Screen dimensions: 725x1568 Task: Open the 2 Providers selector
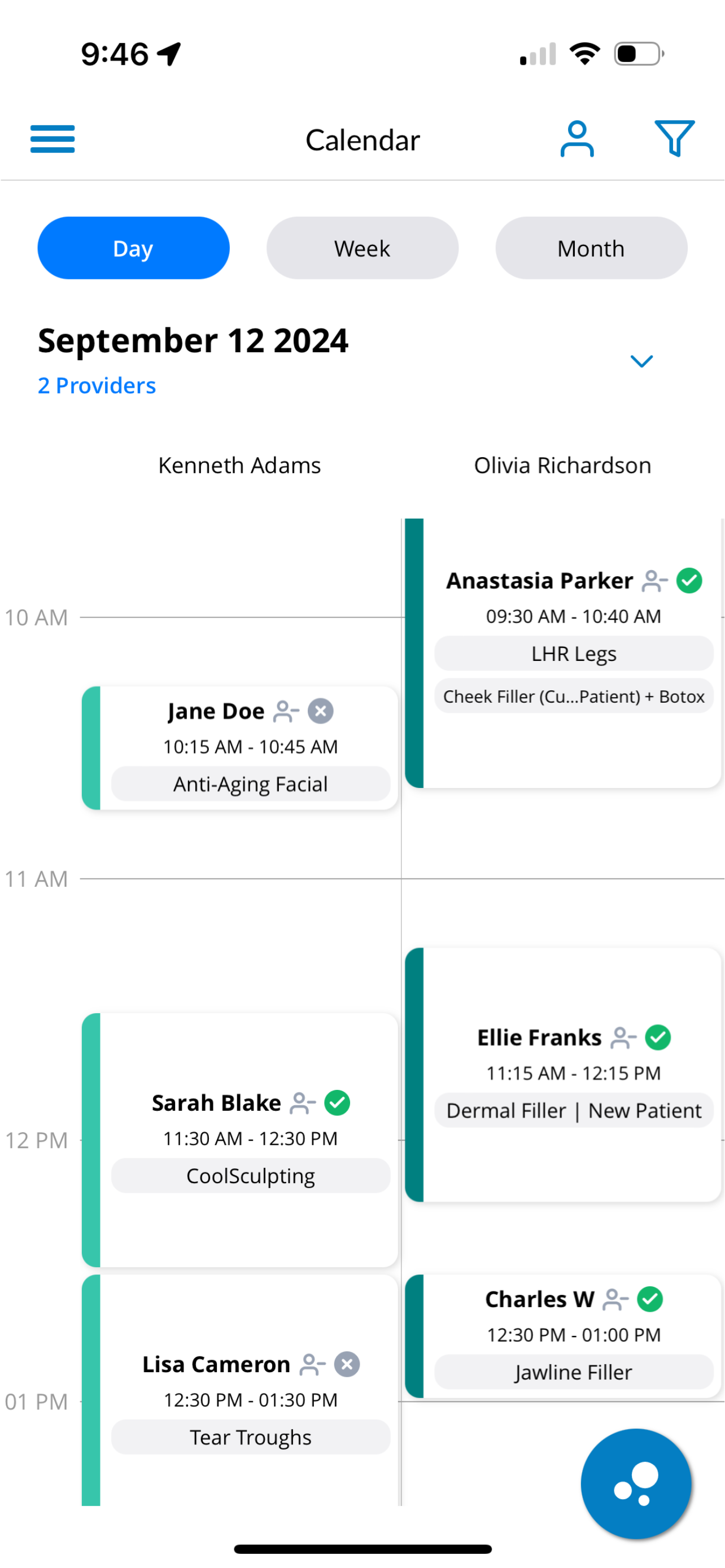point(97,386)
